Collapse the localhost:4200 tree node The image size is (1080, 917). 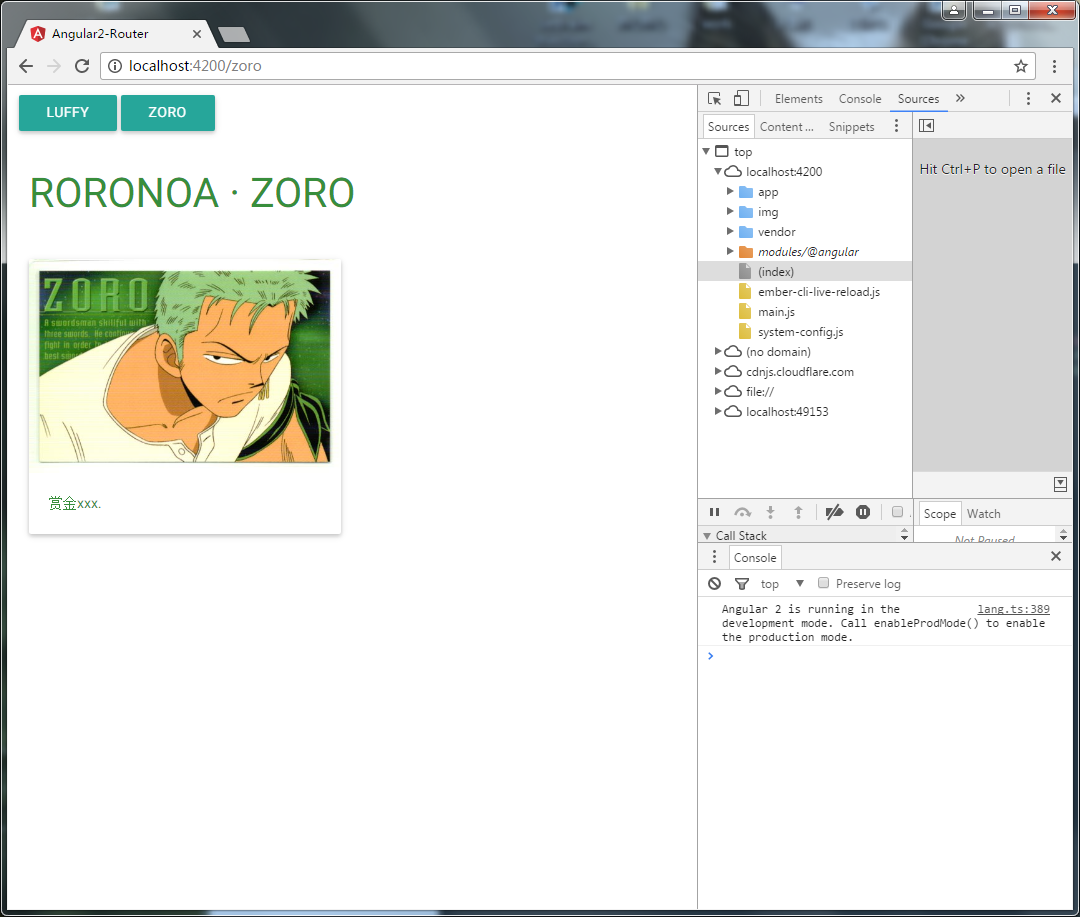pos(718,171)
